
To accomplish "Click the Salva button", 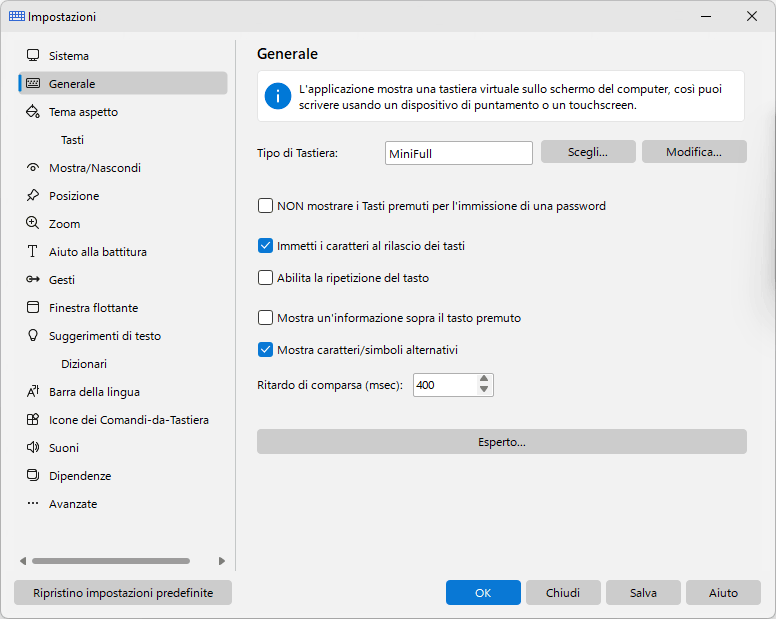I will [x=643, y=593].
